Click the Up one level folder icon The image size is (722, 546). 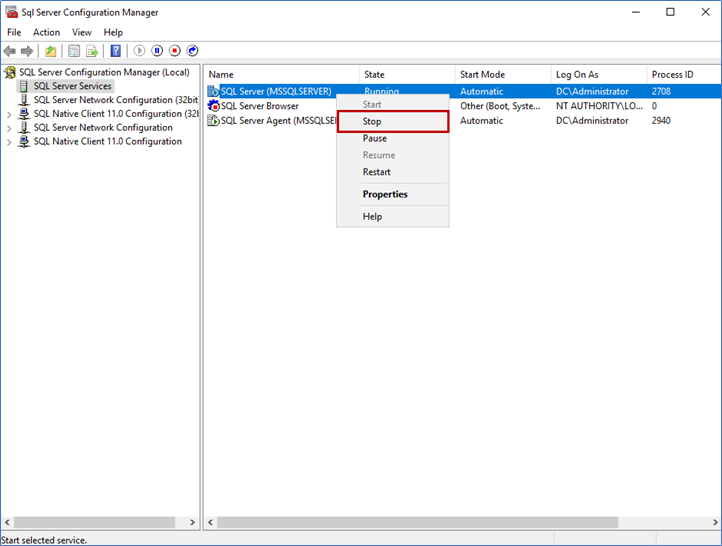point(51,51)
